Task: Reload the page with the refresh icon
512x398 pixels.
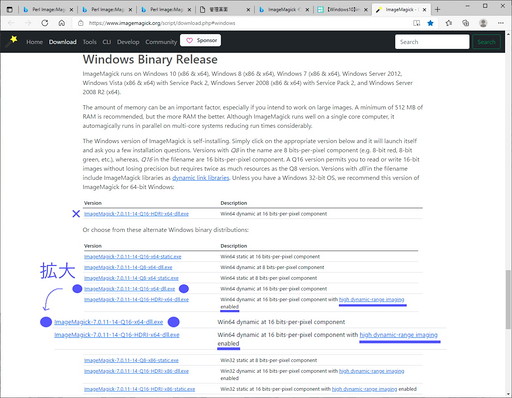Action: coord(45,23)
